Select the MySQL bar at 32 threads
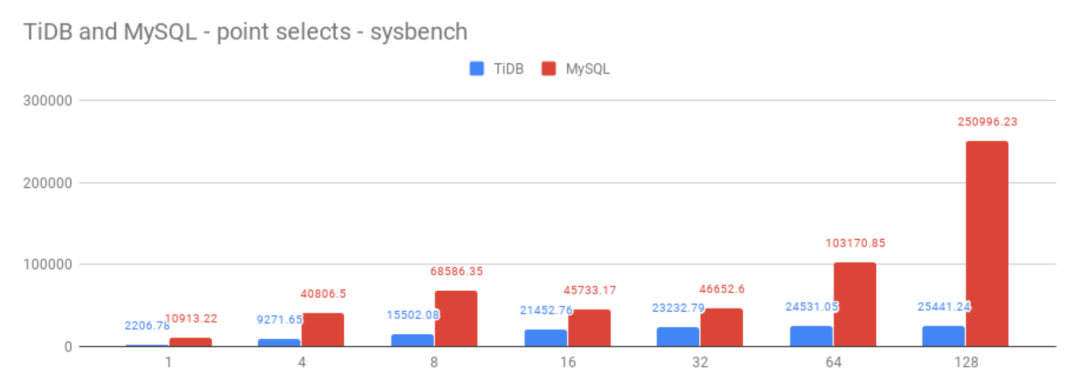1080x382 pixels. pyautogui.click(x=721, y=327)
